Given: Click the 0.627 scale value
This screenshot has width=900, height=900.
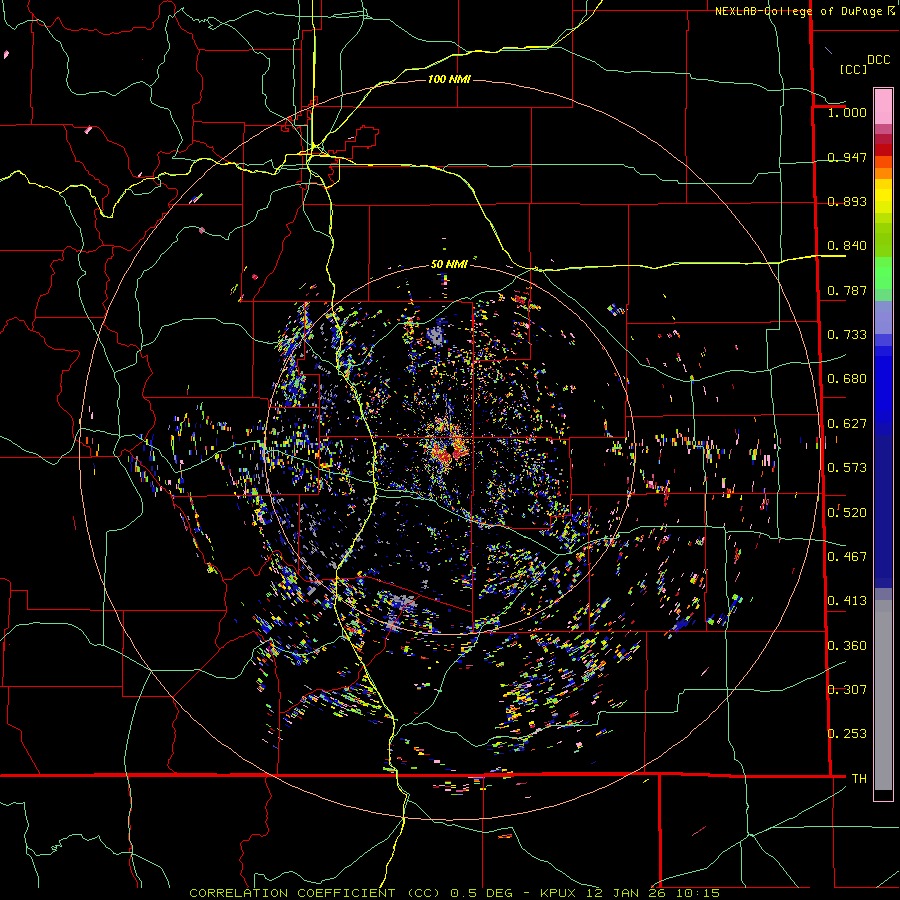Looking at the screenshot, I should [x=847, y=424].
